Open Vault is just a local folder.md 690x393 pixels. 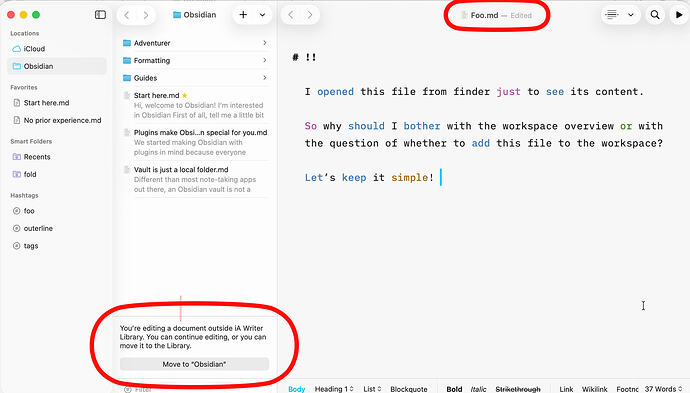pyautogui.click(x=195, y=179)
